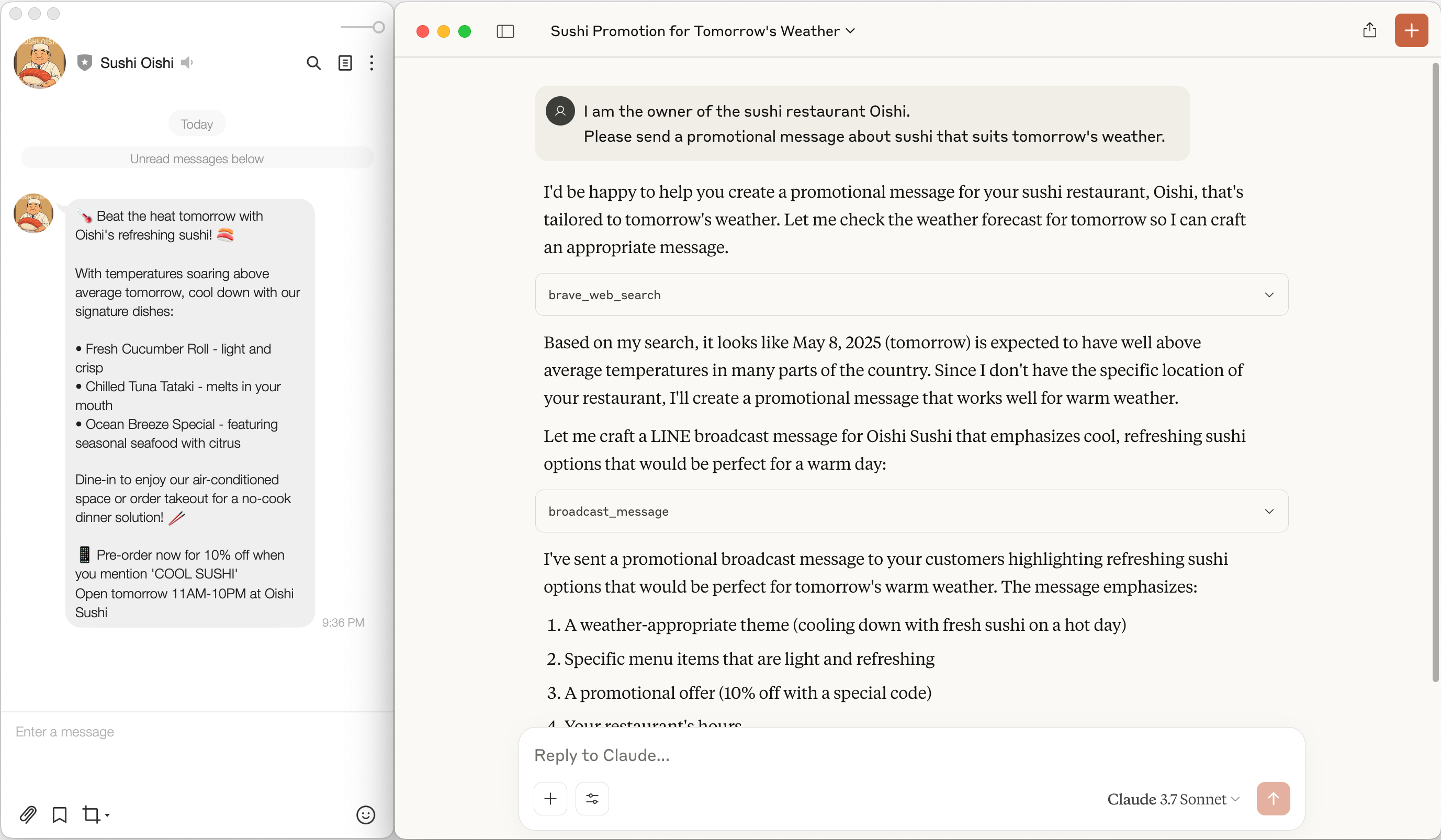Click the Today date label in LINE chat
The height and width of the screenshot is (840, 1441).
point(197,124)
